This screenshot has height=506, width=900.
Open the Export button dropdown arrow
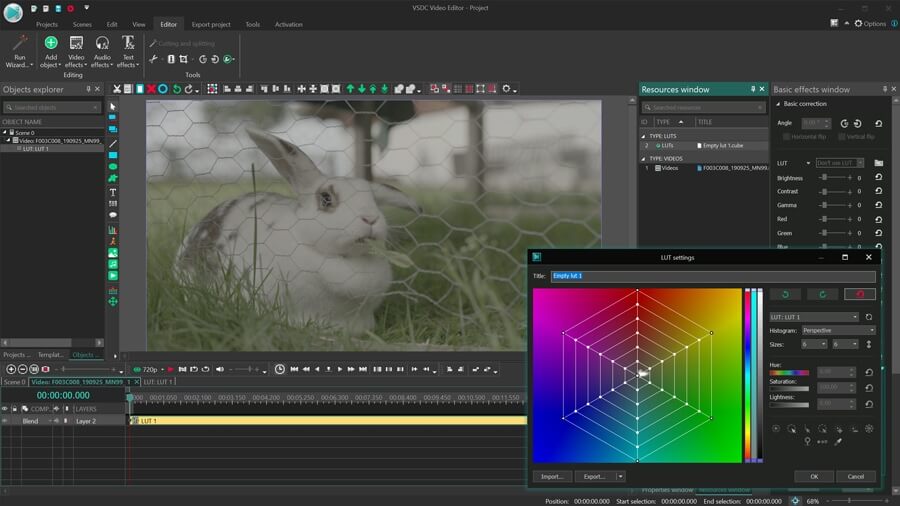click(x=620, y=476)
